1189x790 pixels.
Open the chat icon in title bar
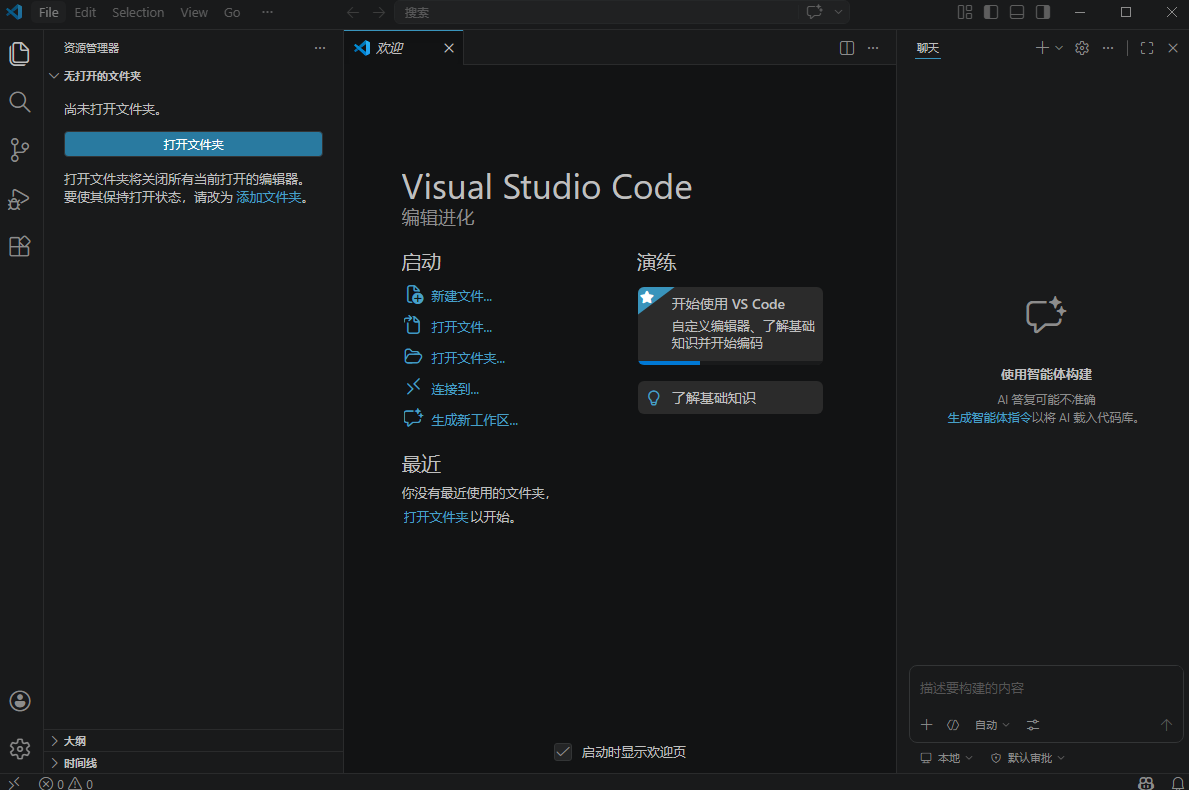tap(814, 12)
